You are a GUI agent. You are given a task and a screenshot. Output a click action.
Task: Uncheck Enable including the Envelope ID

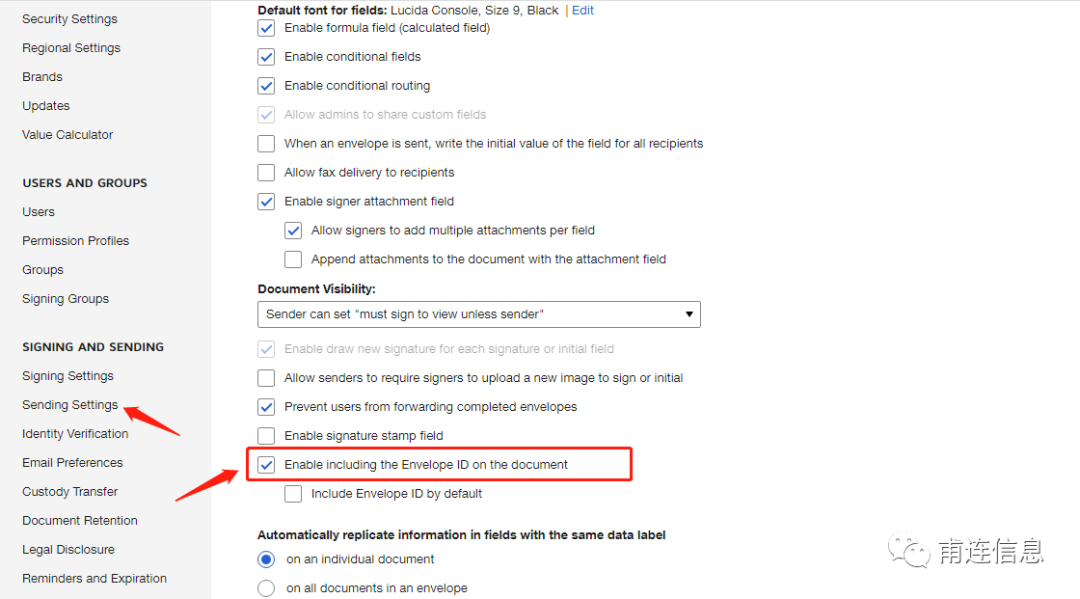[266, 465]
